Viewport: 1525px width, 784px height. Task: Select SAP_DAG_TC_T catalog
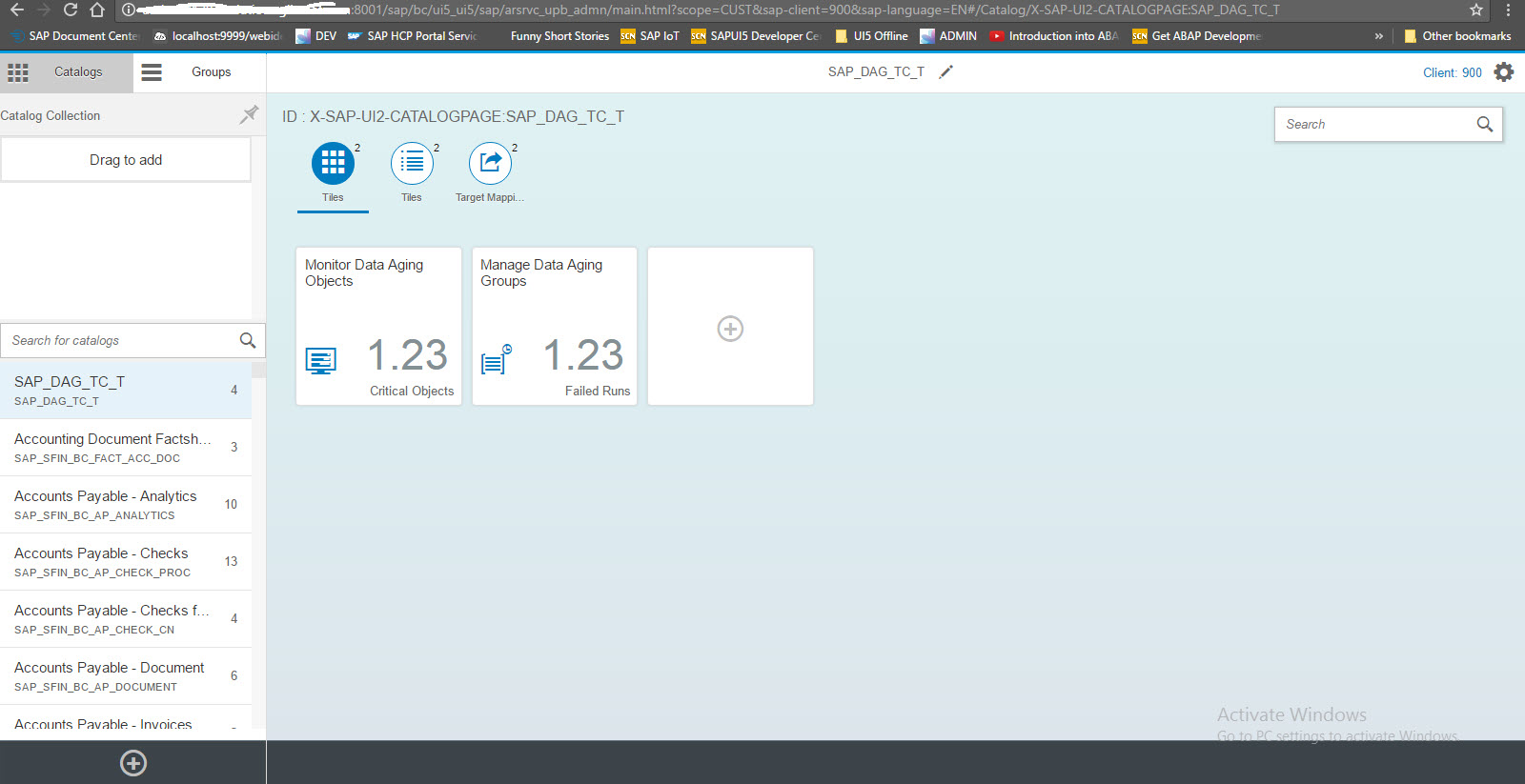point(126,390)
